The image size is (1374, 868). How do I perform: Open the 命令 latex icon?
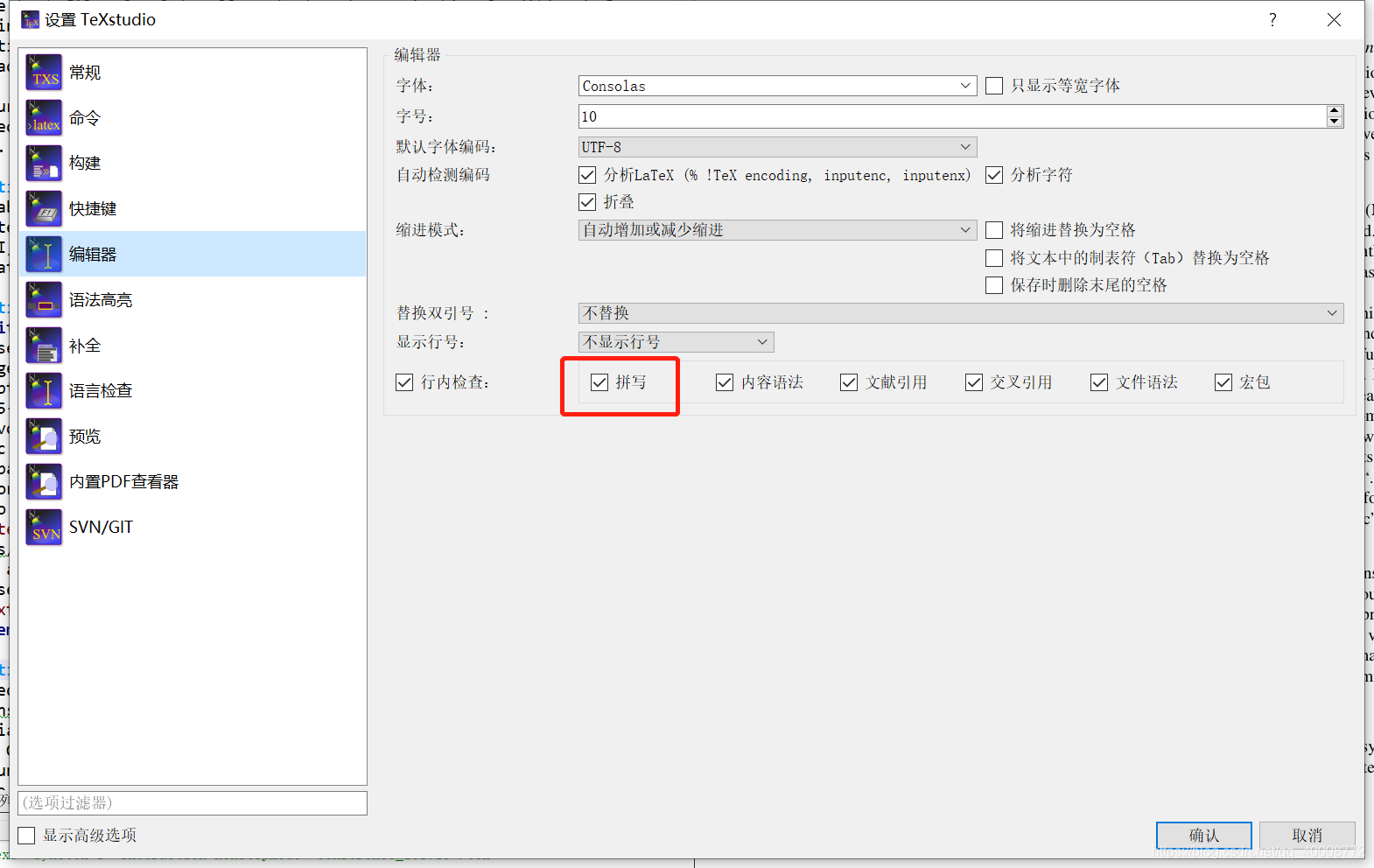click(x=44, y=117)
